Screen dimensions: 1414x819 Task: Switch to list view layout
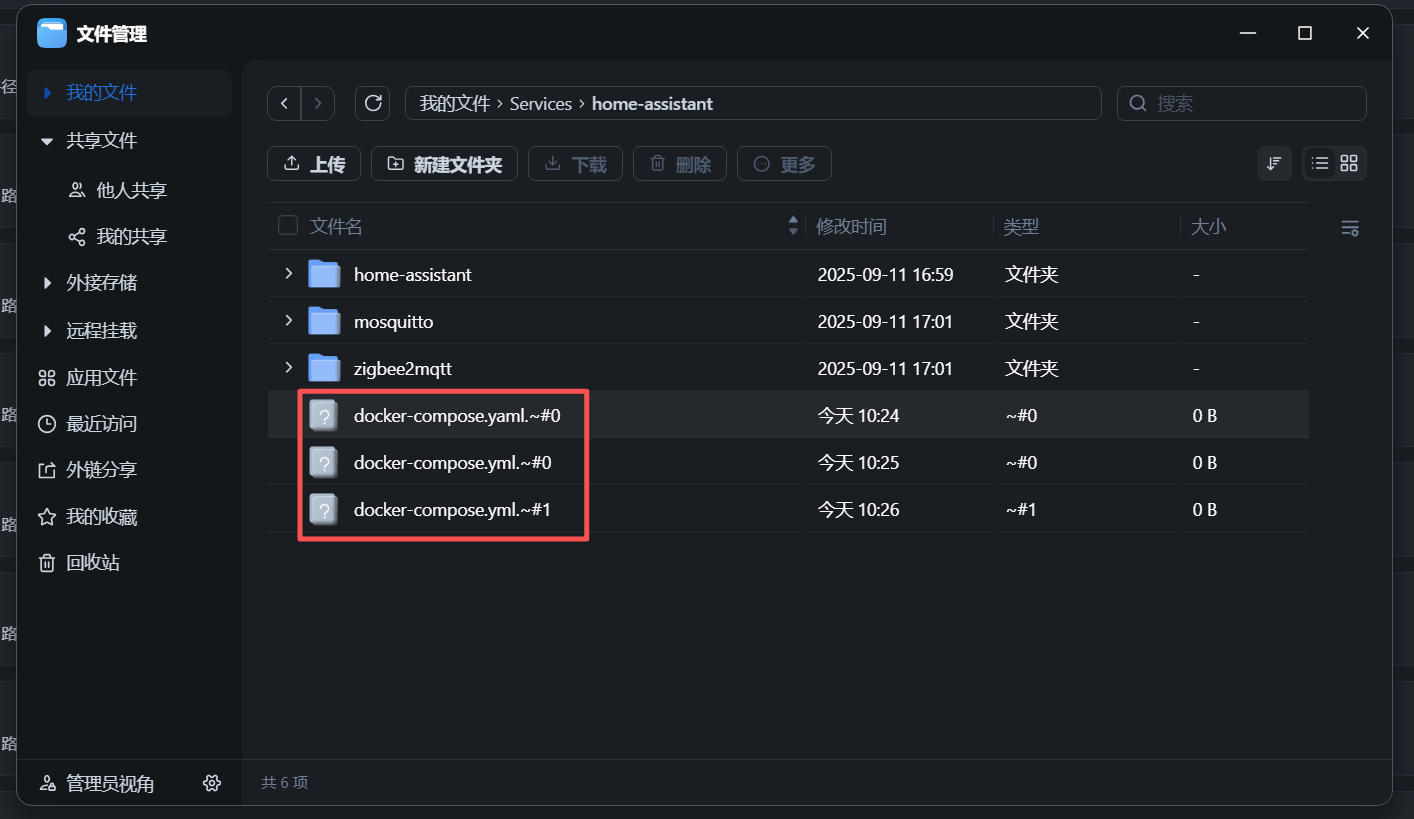(x=1320, y=163)
